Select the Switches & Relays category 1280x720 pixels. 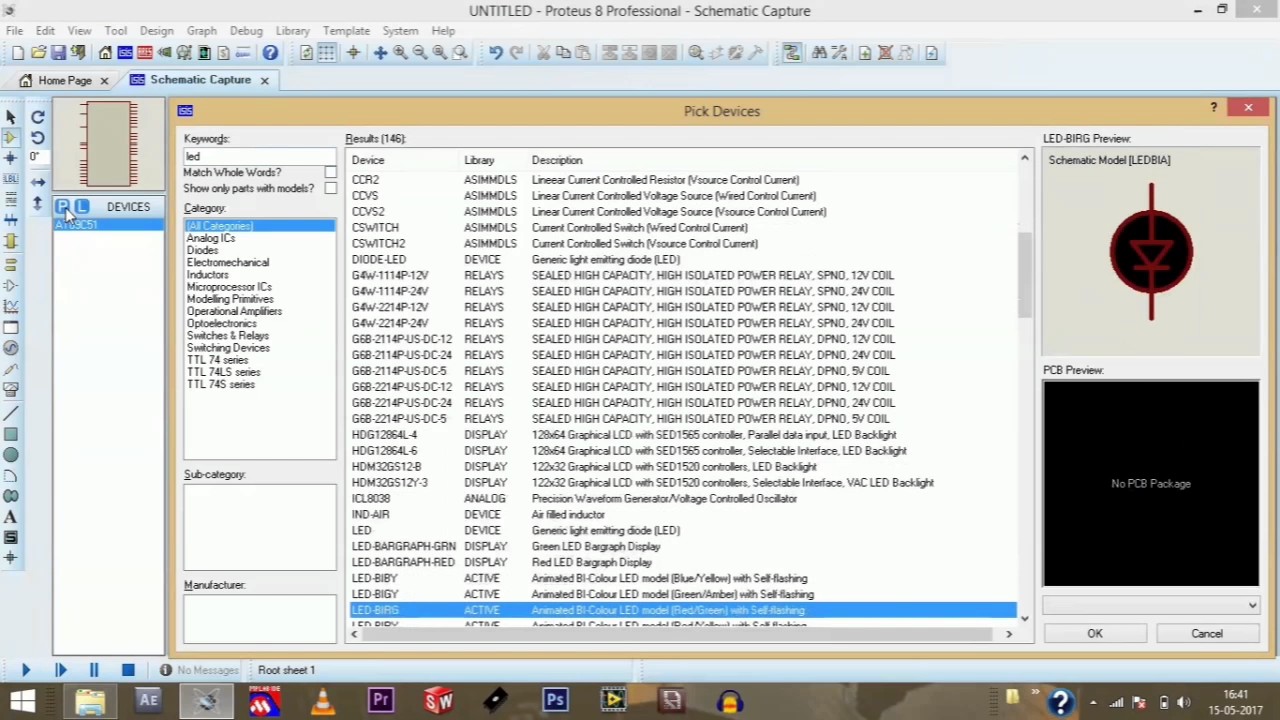click(228, 336)
